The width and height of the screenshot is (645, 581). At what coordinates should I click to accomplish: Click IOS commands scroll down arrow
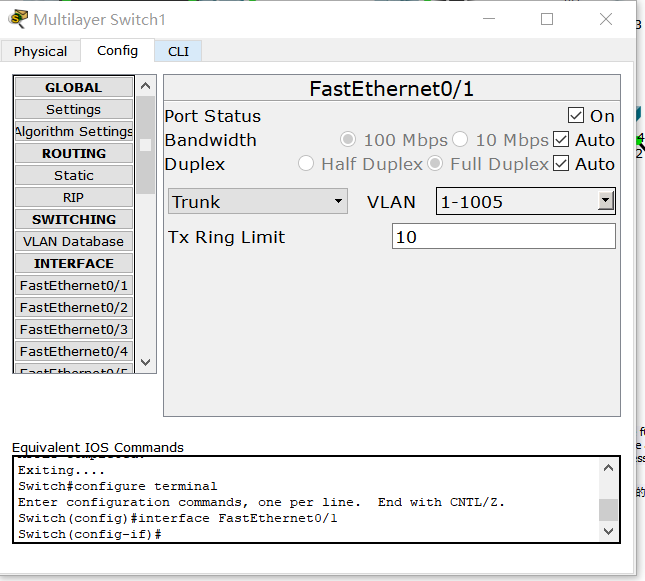pos(608,531)
